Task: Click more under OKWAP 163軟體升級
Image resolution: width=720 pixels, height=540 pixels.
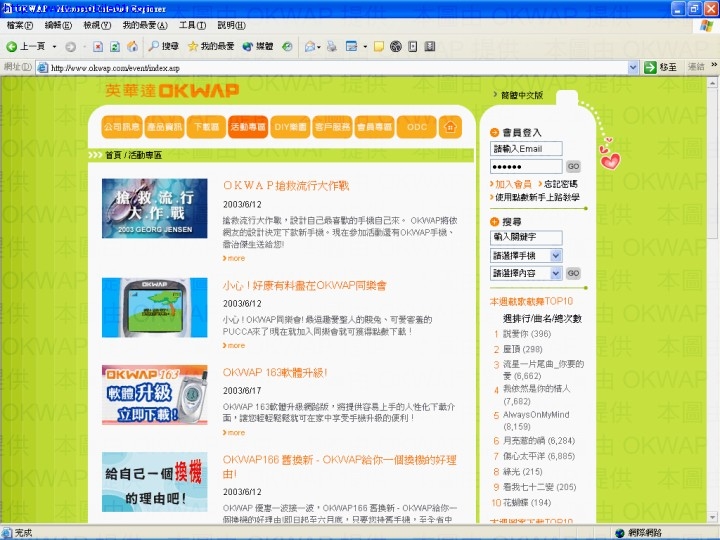Action: point(236,433)
